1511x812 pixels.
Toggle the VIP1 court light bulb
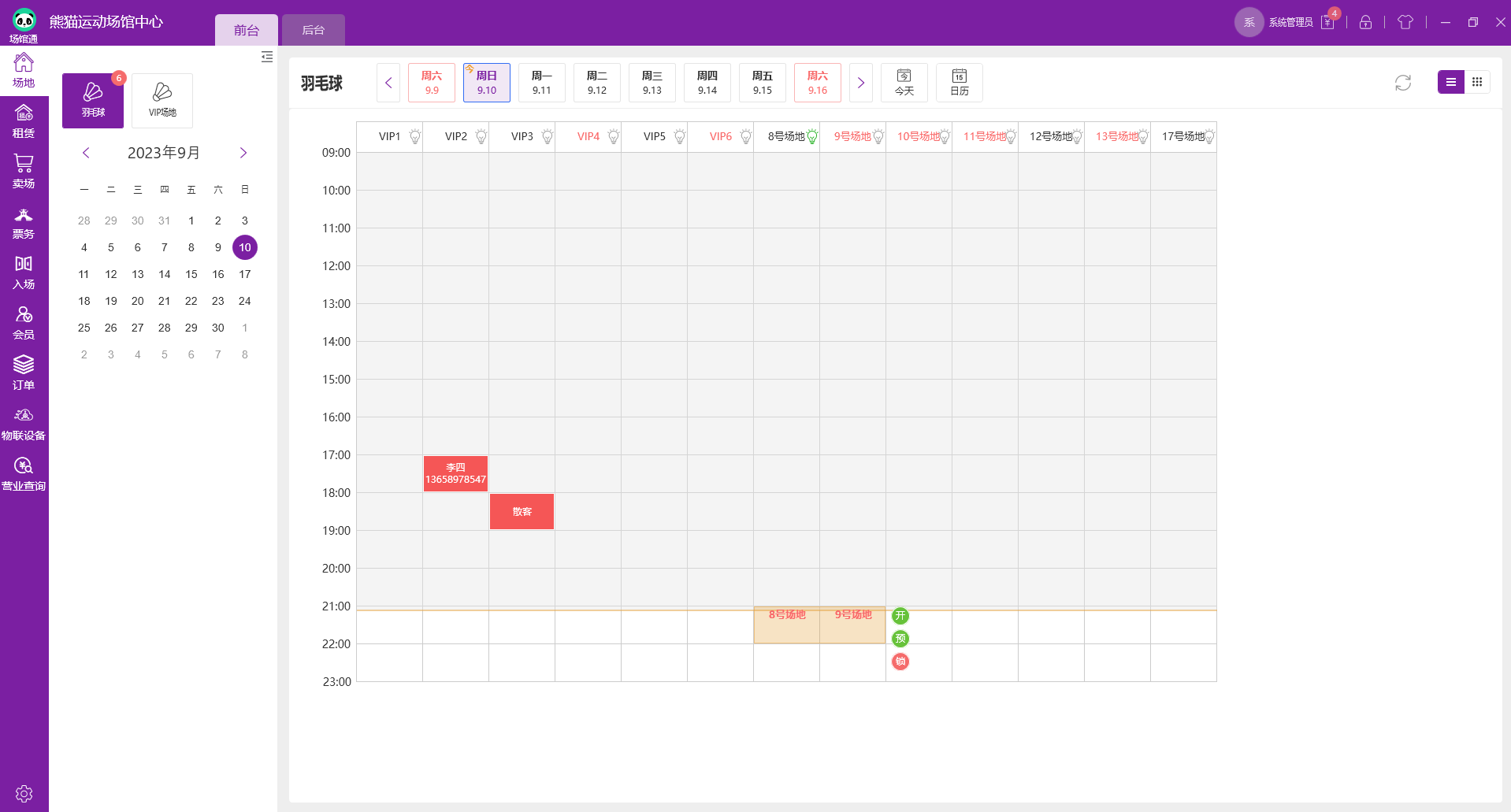[x=414, y=137]
